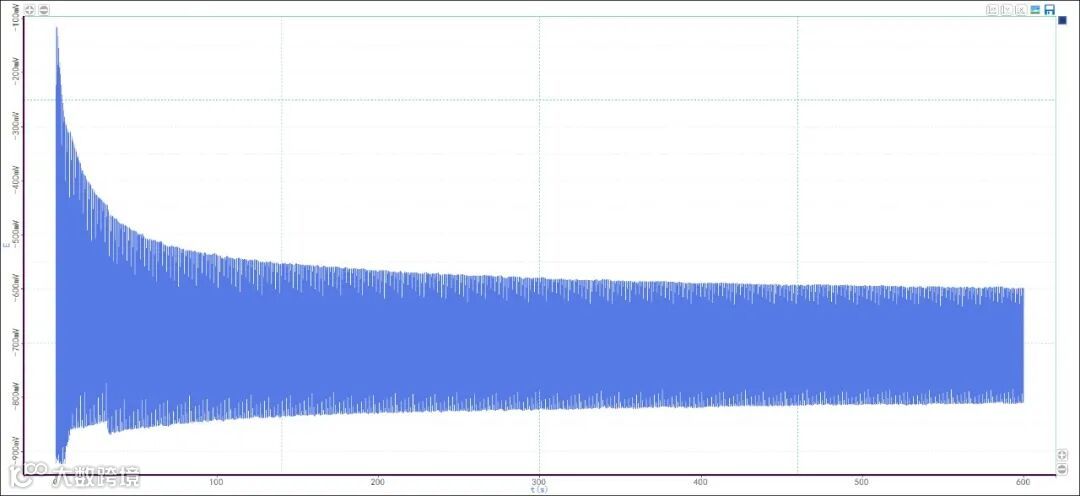Click the E y-axis title
The height and width of the screenshot is (496, 1080).
[x=6, y=246]
